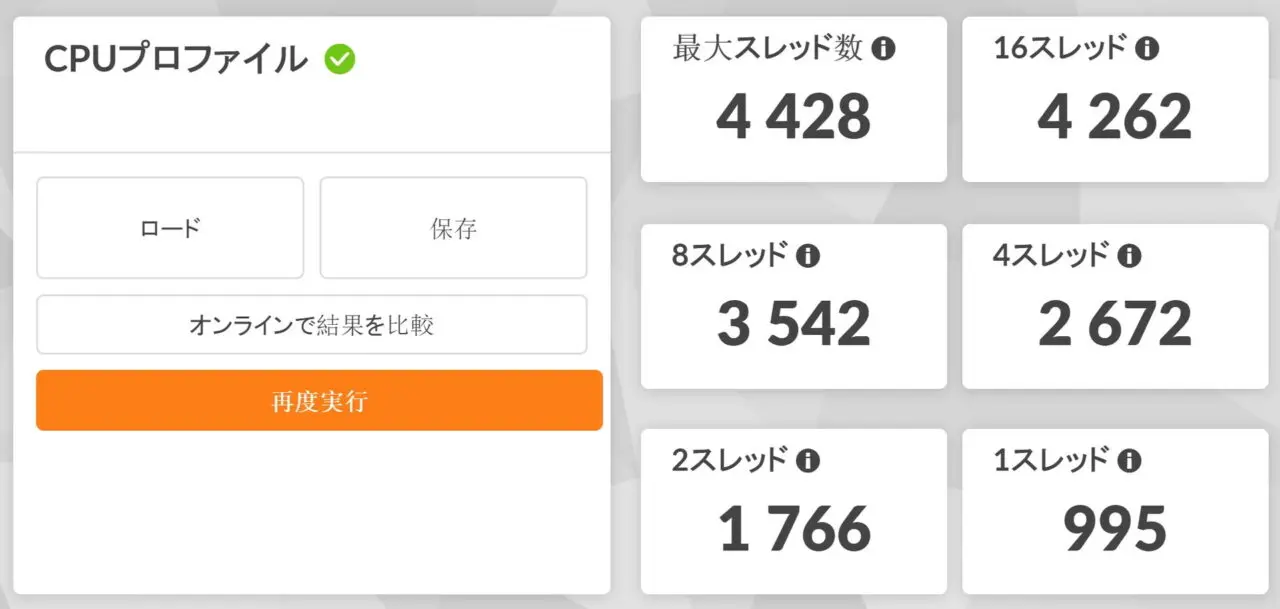Screen dimensions: 1280x609
Task: Click the CPUプロファイル title
Action: pos(176,60)
